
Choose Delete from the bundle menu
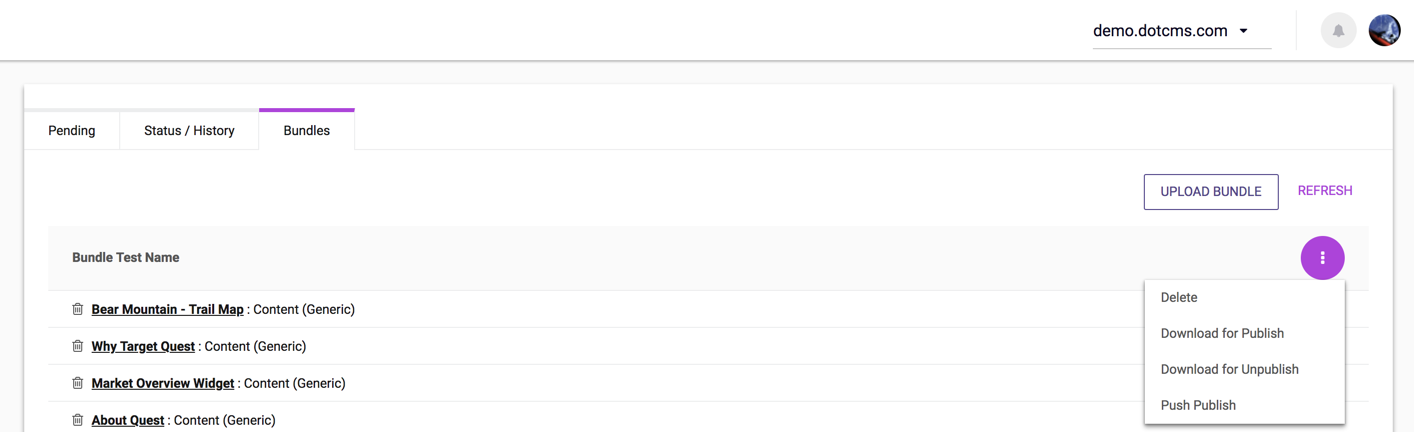tap(1179, 297)
